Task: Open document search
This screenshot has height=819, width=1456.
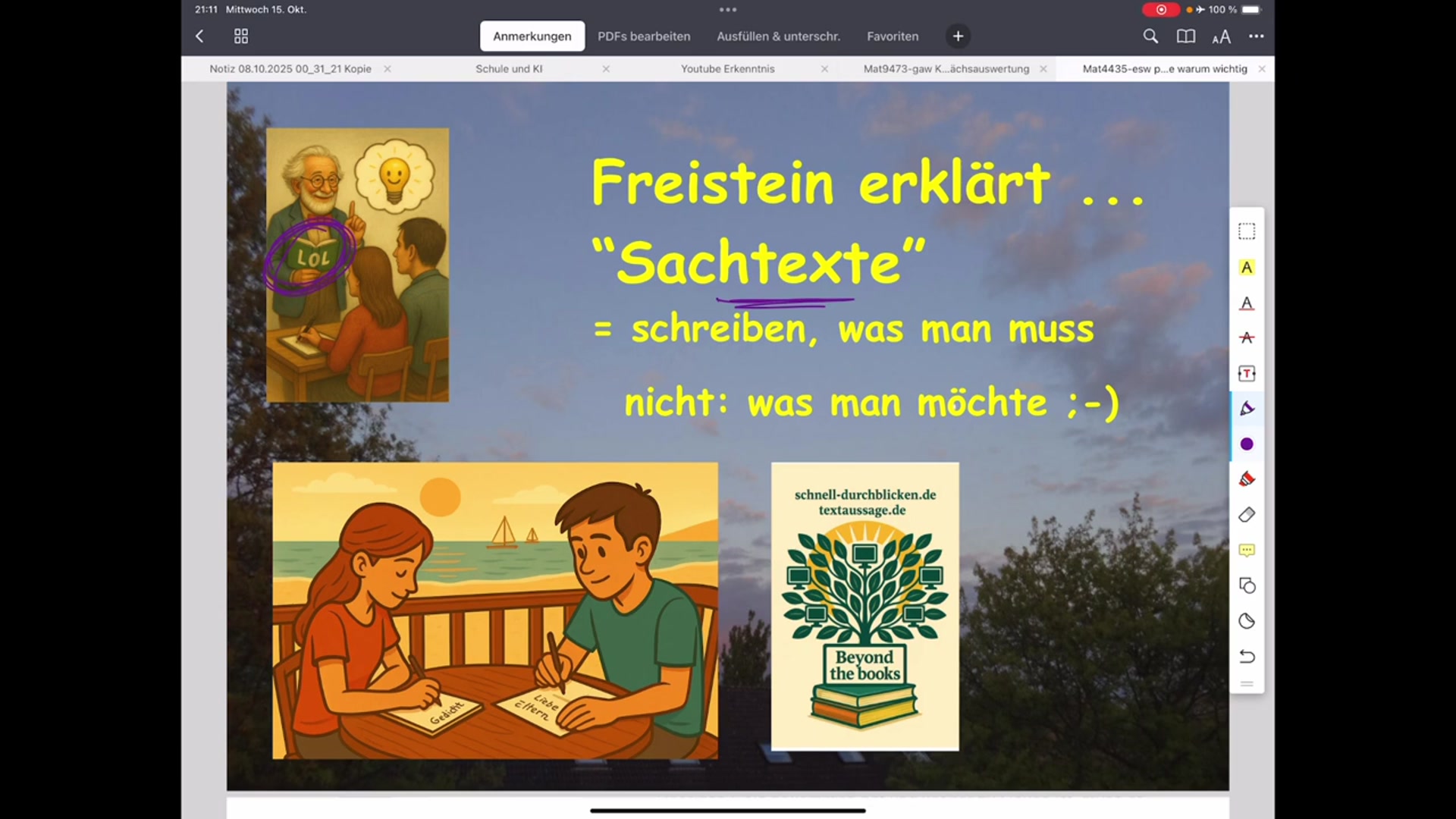Action: (1150, 36)
